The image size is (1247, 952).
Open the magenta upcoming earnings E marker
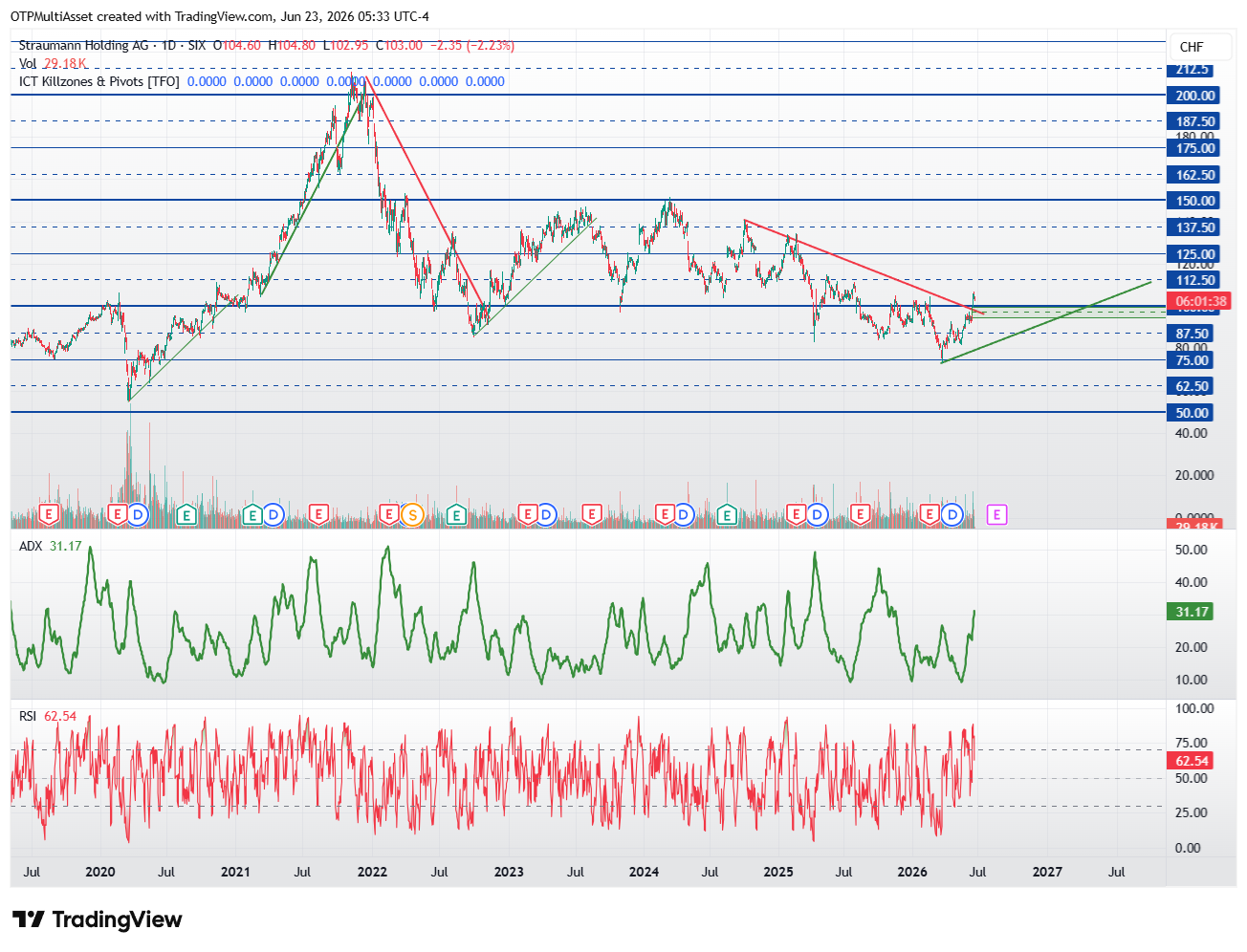pos(996,514)
